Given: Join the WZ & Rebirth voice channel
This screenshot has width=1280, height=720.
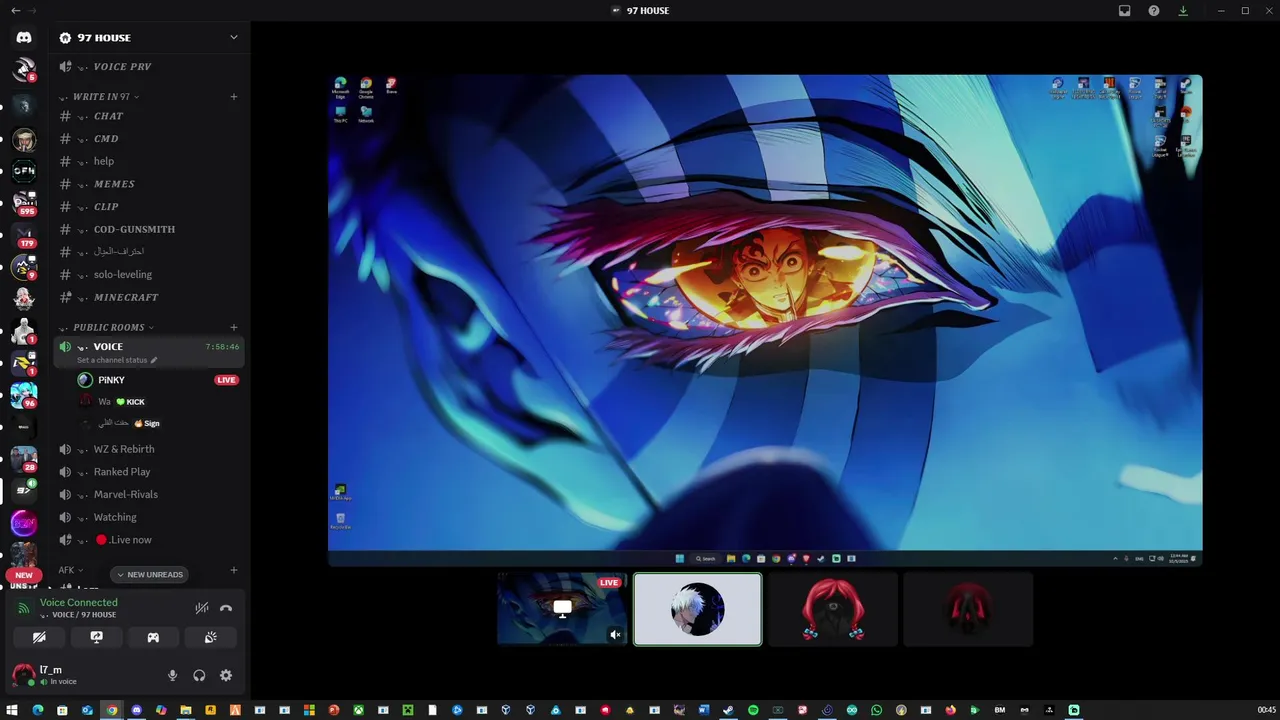Looking at the screenshot, I should (150, 449).
